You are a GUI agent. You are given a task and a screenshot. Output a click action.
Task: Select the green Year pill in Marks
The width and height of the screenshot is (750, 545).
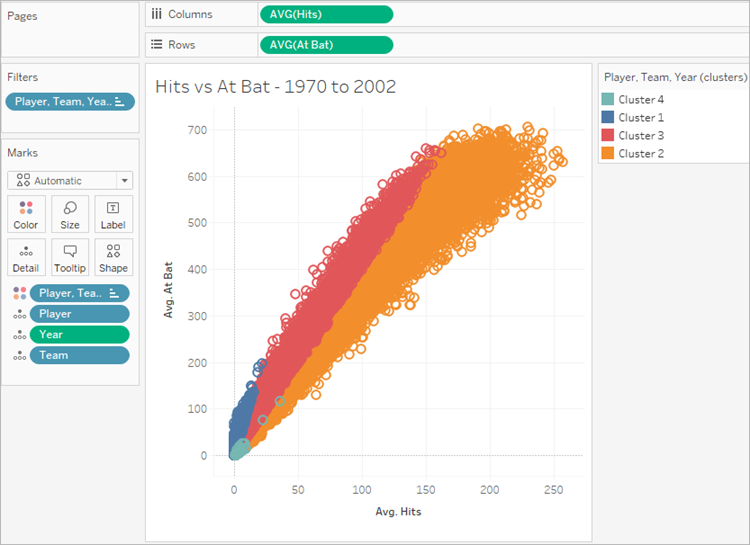point(79,335)
